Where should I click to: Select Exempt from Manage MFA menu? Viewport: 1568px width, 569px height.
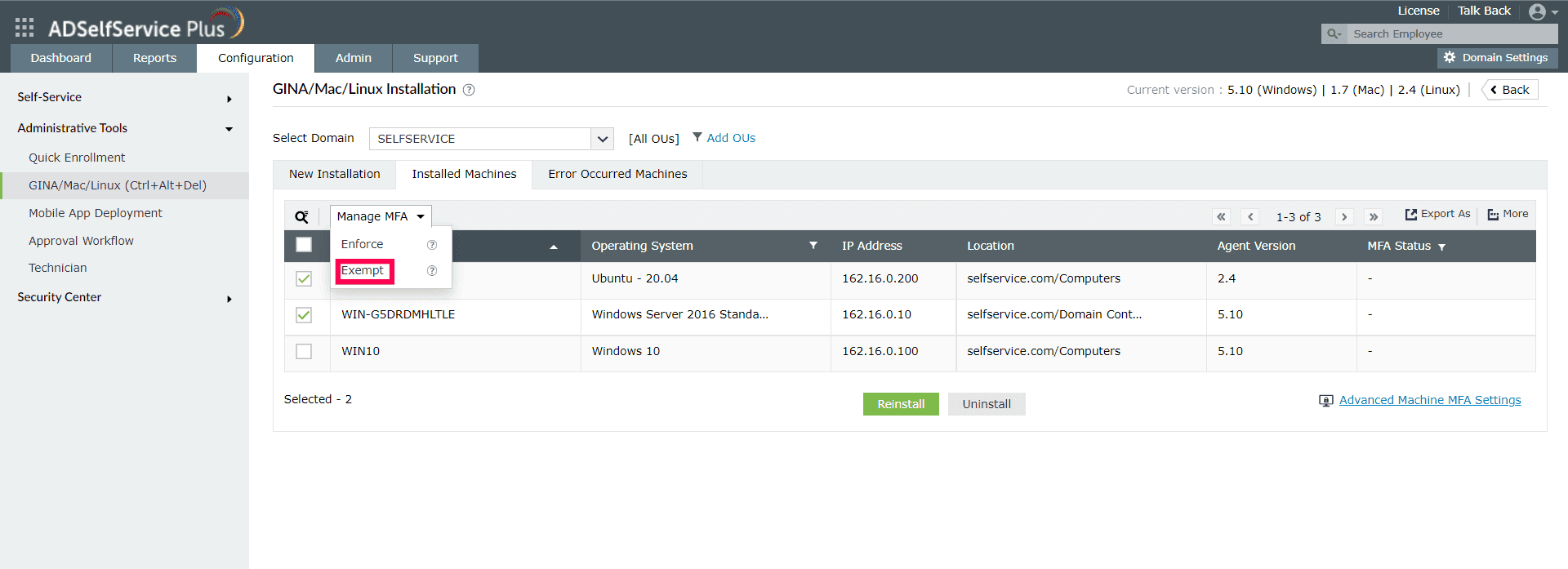coord(363,271)
